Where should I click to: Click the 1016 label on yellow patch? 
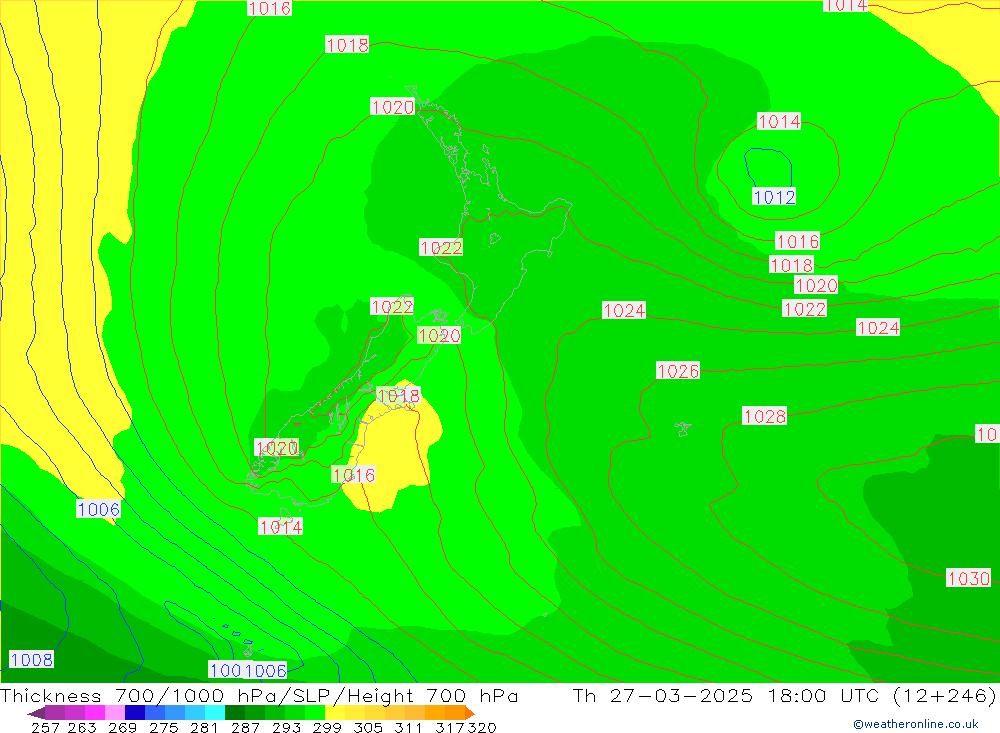click(x=353, y=475)
